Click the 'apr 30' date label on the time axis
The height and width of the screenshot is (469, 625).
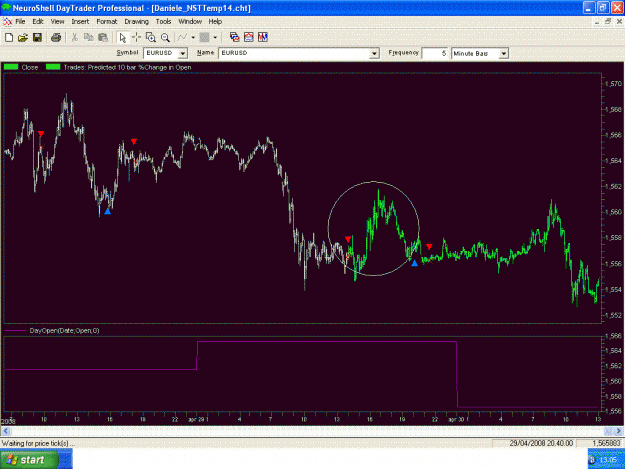pyautogui.click(x=456, y=419)
